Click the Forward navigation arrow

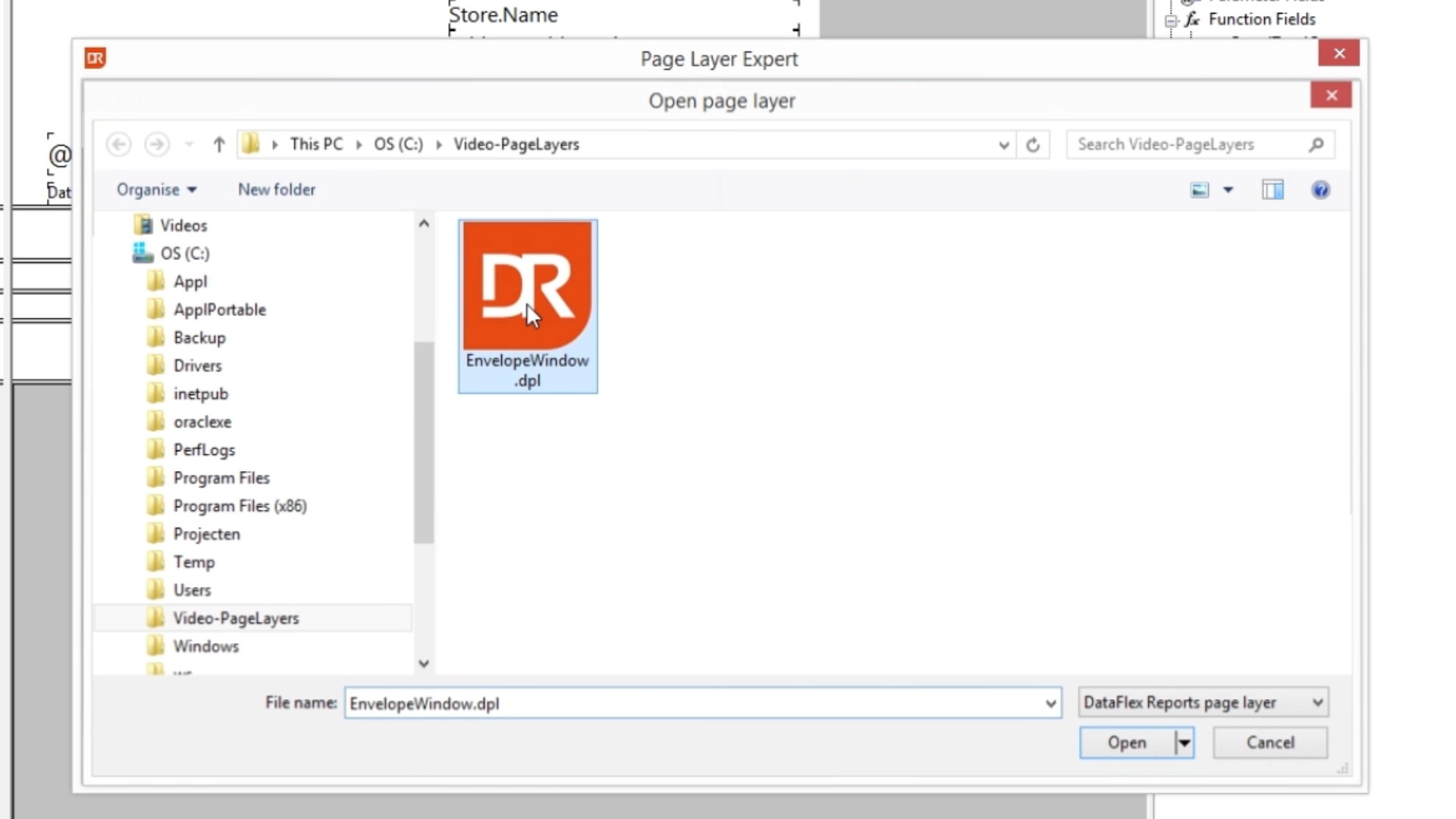(x=157, y=144)
